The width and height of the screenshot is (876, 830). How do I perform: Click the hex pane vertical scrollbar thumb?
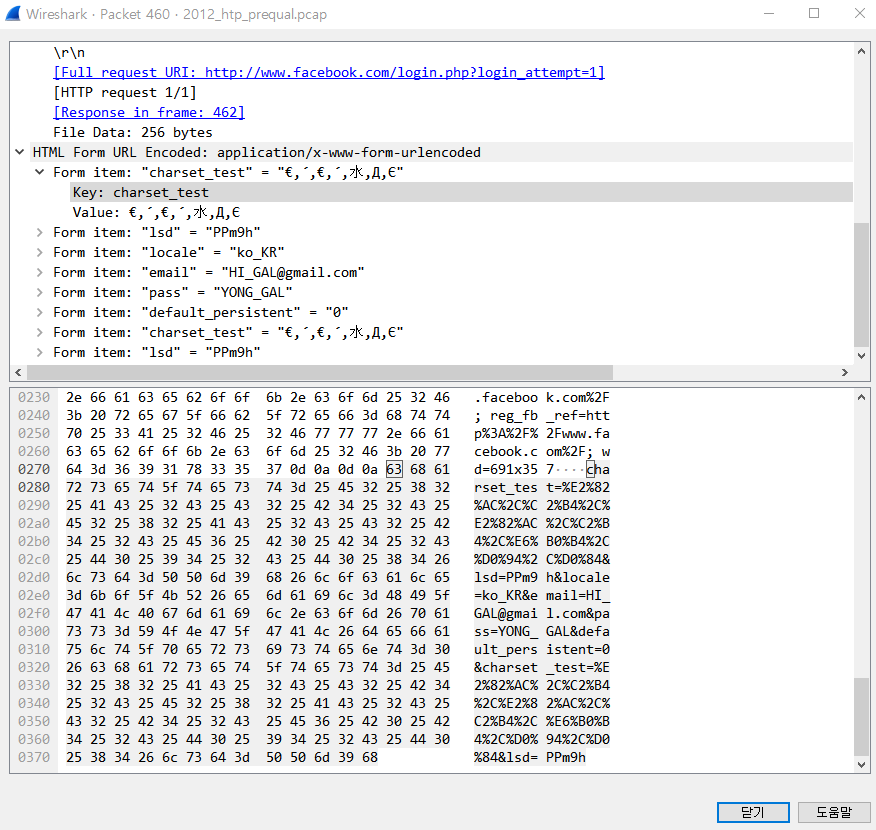[x=861, y=717]
